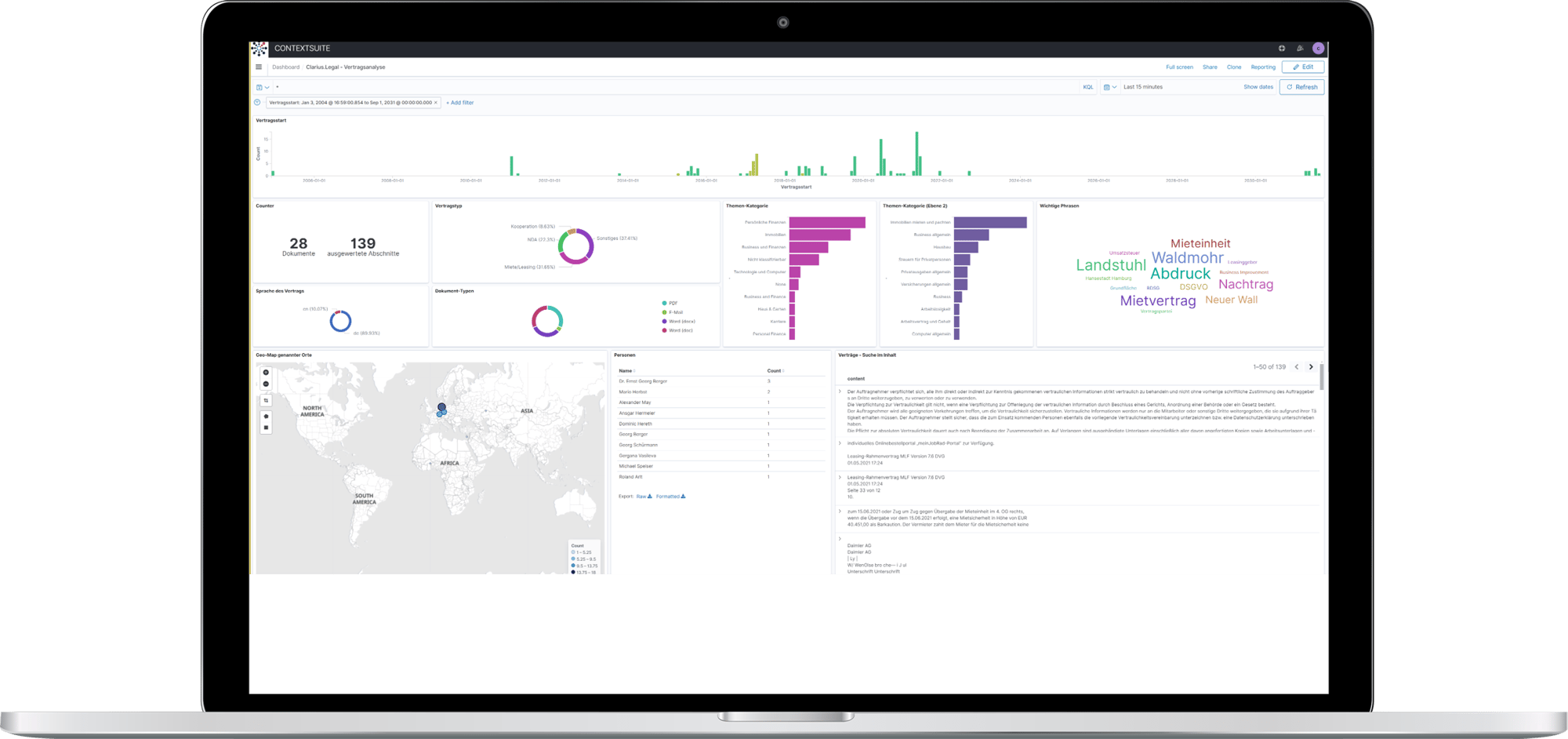Viewport: 1568px width, 739px height.
Task: Clone this dashboard
Action: pyautogui.click(x=1234, y=67)
